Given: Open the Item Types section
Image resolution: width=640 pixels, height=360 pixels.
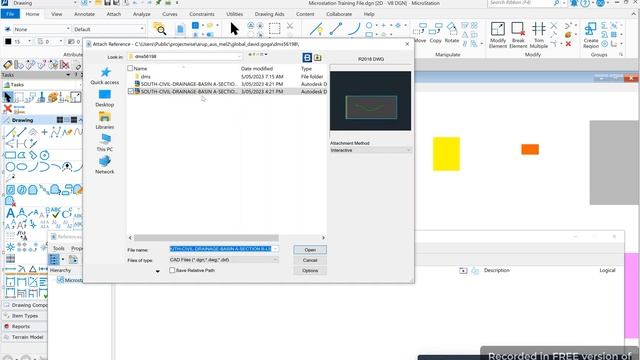Looking at the screenshot, I should click(24, 316).
